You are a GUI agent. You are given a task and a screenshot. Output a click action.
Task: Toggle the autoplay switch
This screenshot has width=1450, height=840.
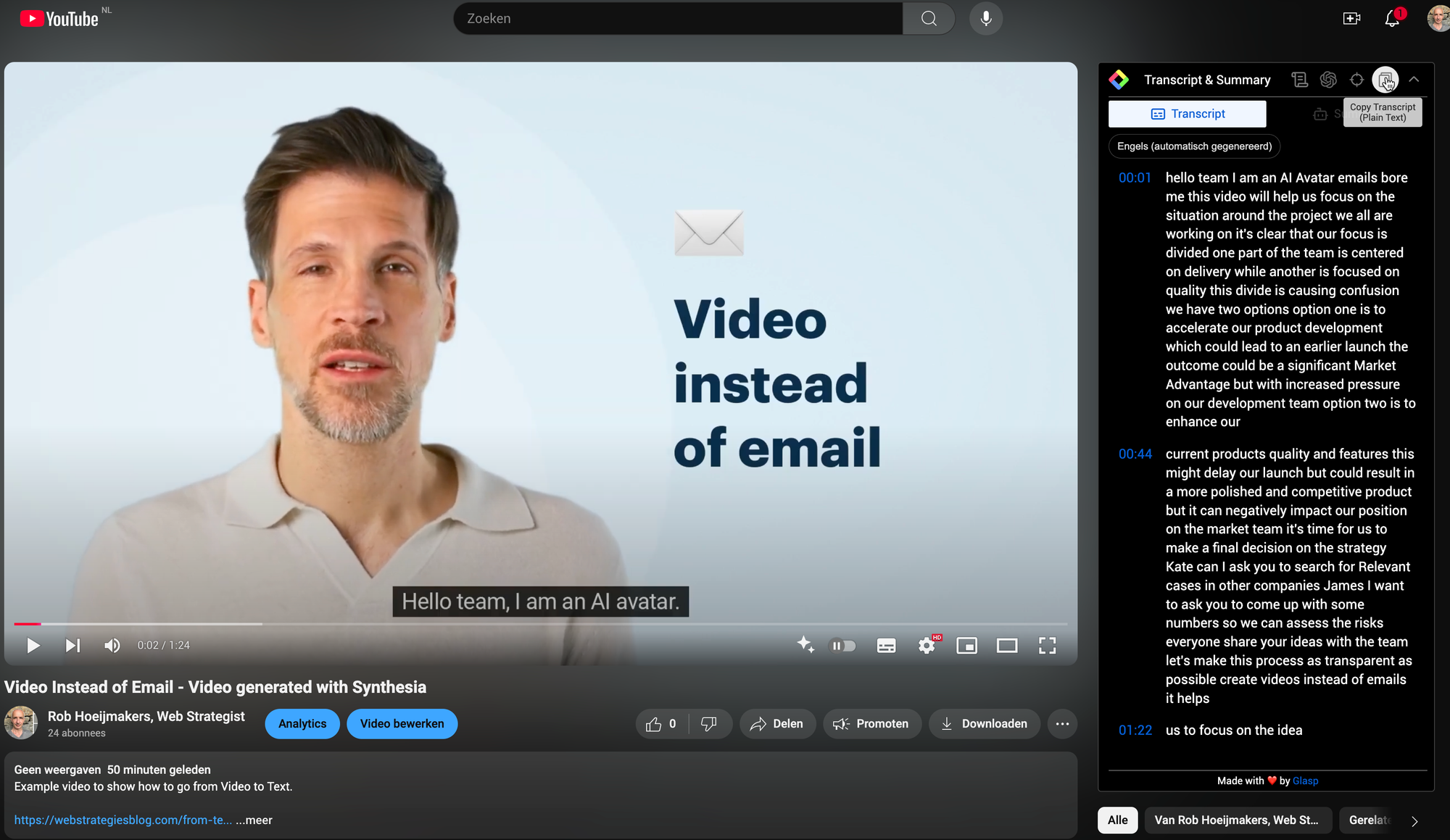point(842,645)
